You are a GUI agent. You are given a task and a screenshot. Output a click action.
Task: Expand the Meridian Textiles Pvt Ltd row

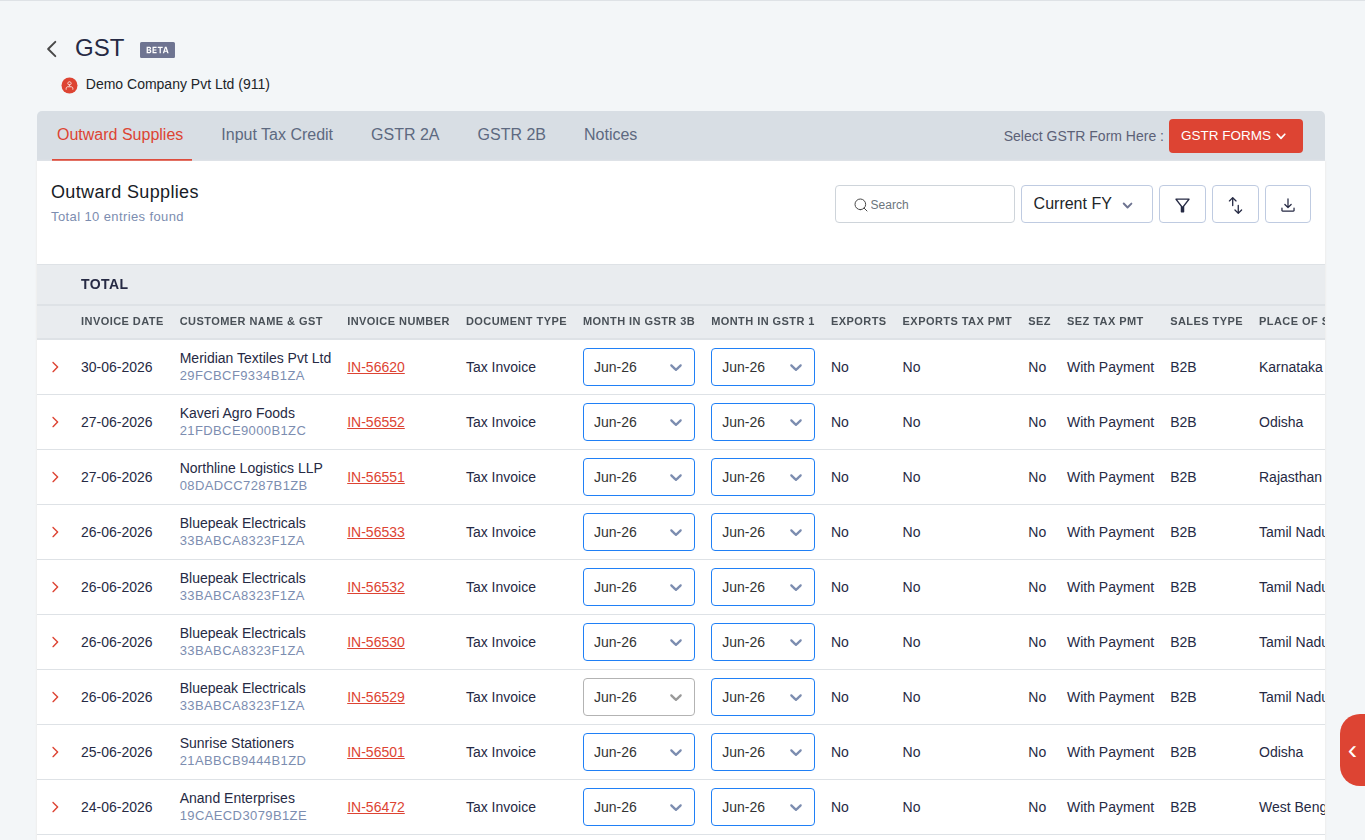56,367
